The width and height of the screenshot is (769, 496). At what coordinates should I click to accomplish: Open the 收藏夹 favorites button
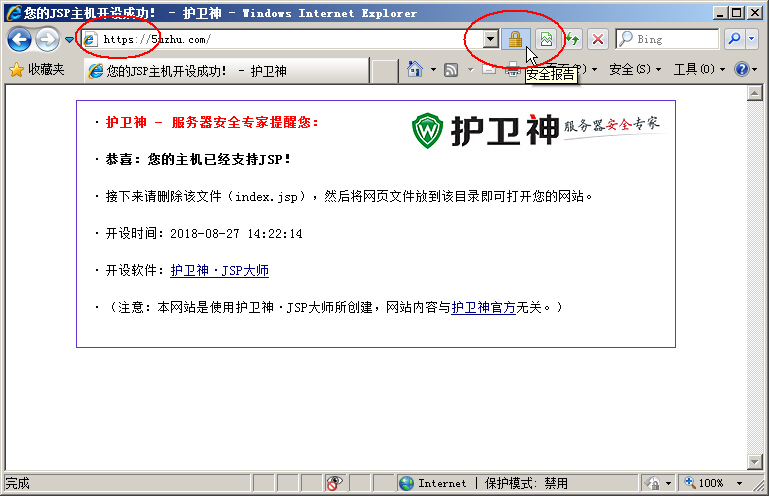(x=37, y=70)
